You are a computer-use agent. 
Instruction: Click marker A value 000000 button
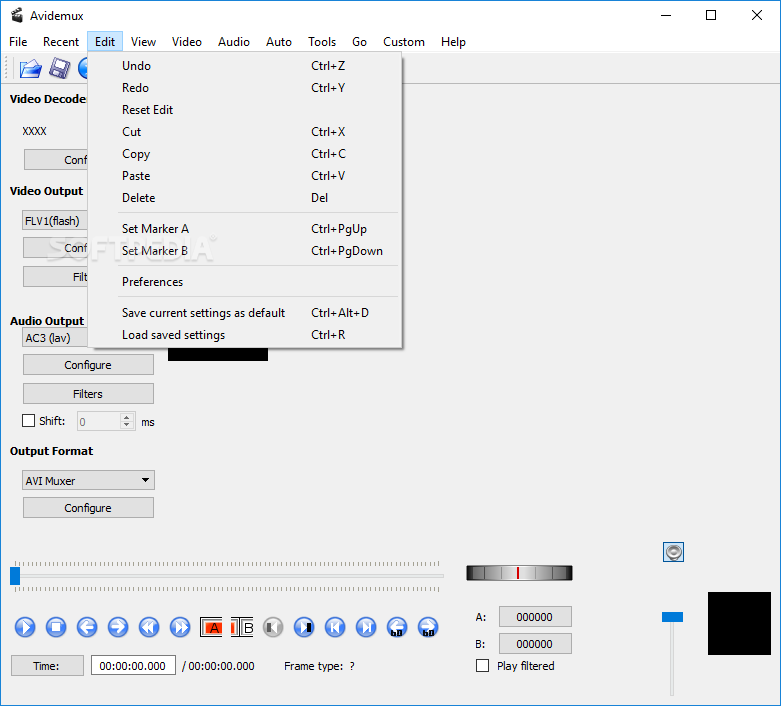pos(535,617)
